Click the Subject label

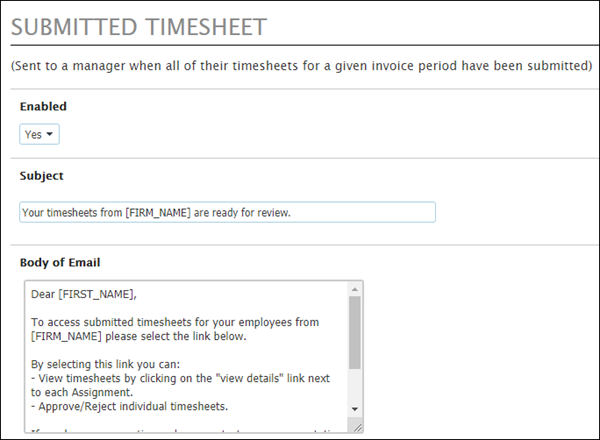point(41,176)
